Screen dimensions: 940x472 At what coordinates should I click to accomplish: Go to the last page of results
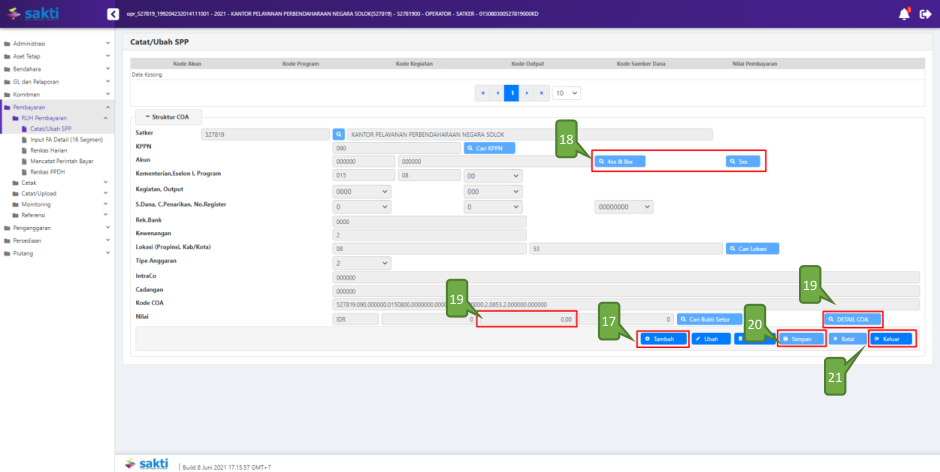tap(541, 92)
